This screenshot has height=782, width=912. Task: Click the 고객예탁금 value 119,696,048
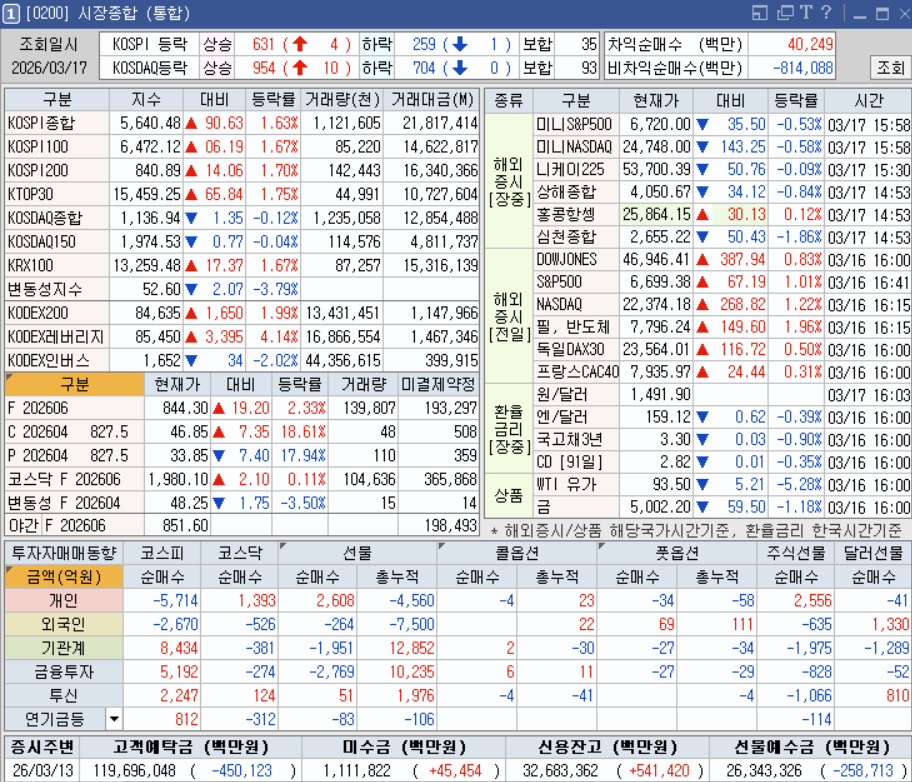click(x=134, y=770)
